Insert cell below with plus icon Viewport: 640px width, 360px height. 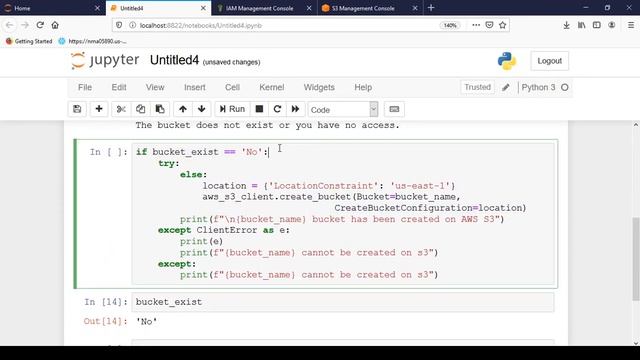point(99,109)
